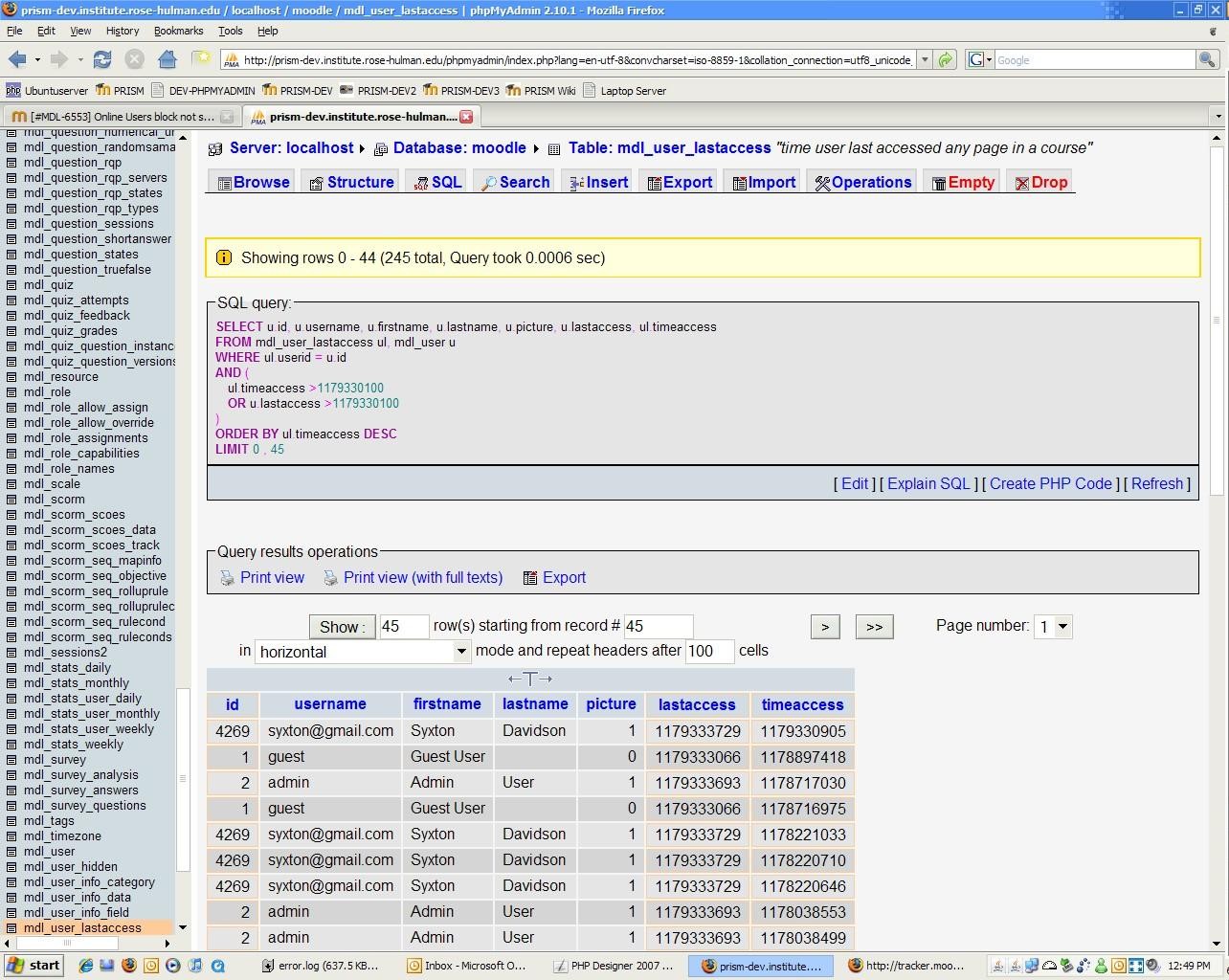
Task: Click the Google search input box
Action: click(1095, 59)
